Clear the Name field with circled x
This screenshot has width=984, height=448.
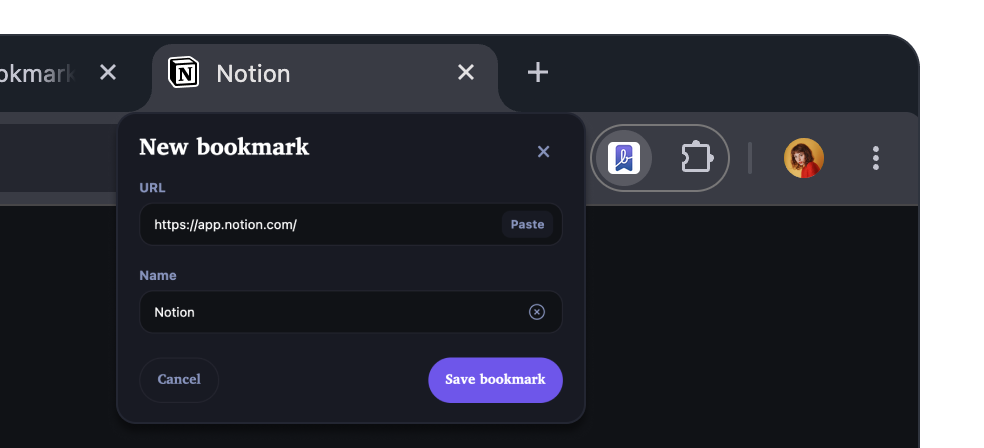537,312
